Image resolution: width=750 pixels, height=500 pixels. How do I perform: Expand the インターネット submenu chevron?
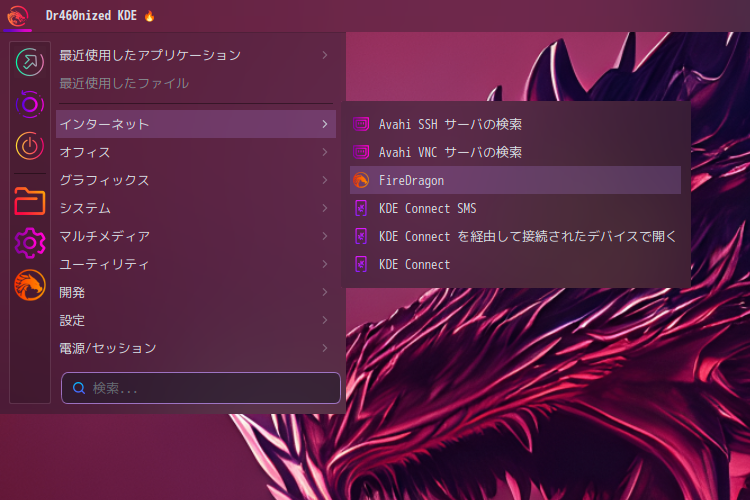[x=325, y=124]
